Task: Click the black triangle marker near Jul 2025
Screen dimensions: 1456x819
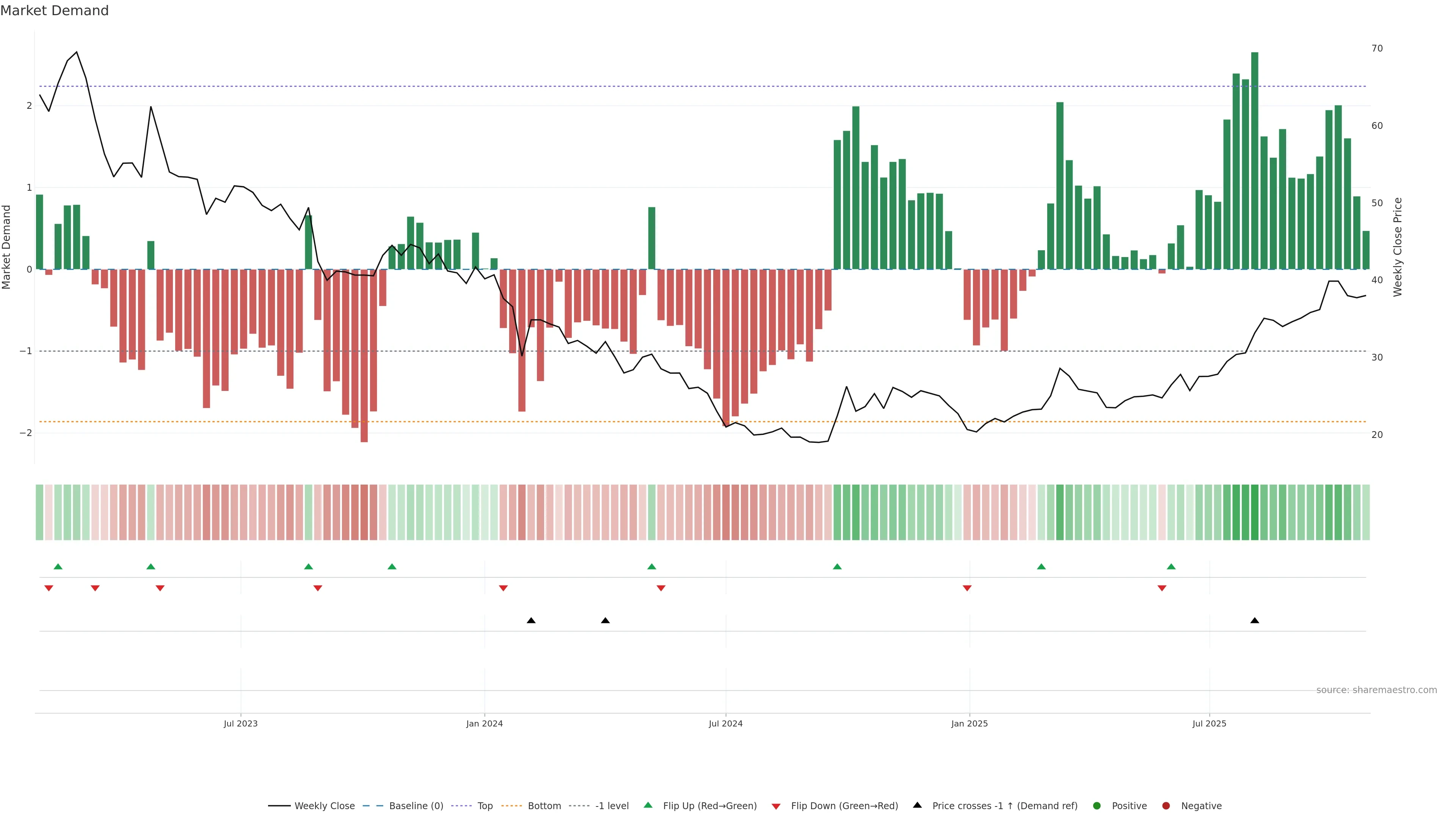Action: click(1255, 621)
